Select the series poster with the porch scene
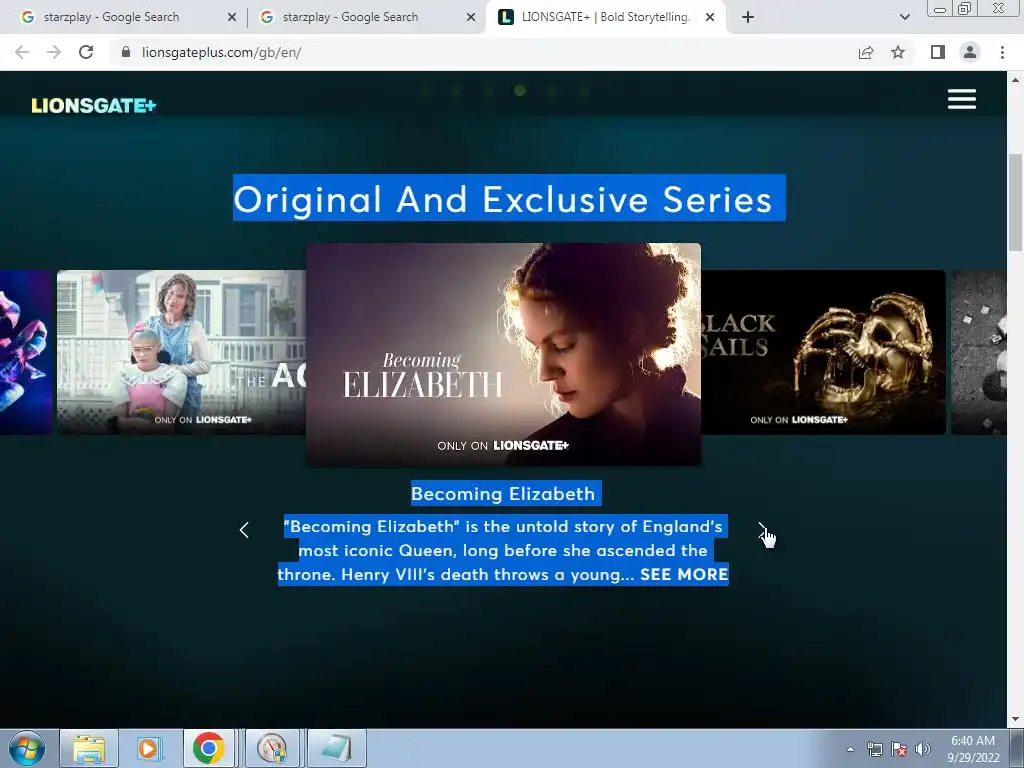 click(181, 352)
